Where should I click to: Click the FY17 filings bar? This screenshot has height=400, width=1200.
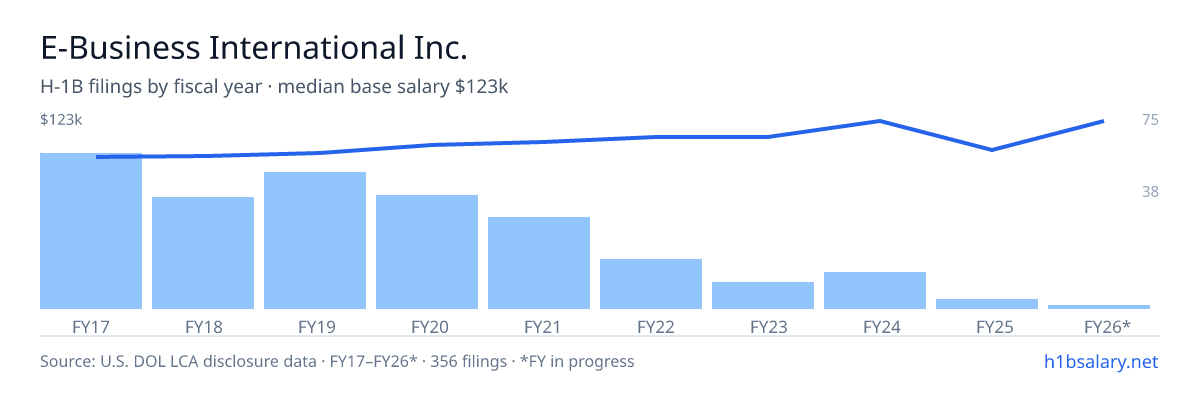coord(91,231)
